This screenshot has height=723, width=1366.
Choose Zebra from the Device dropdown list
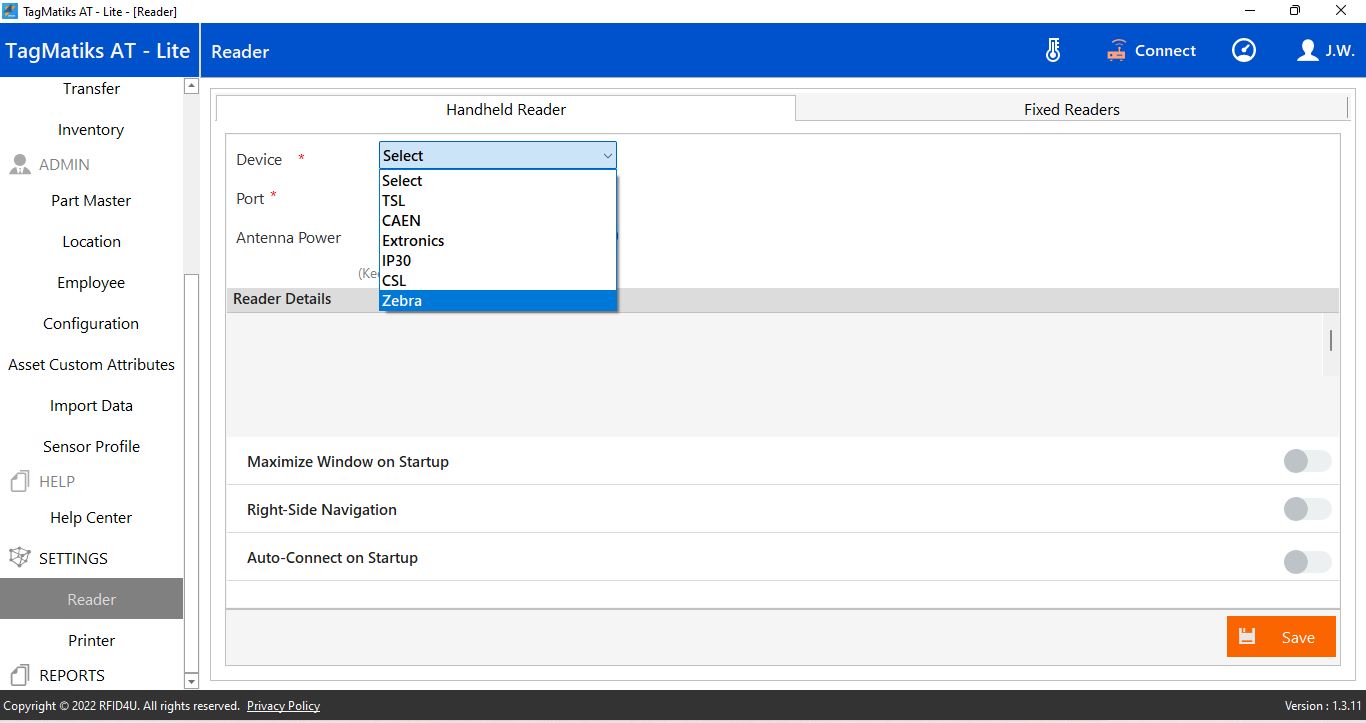click(x=497, y=301)
